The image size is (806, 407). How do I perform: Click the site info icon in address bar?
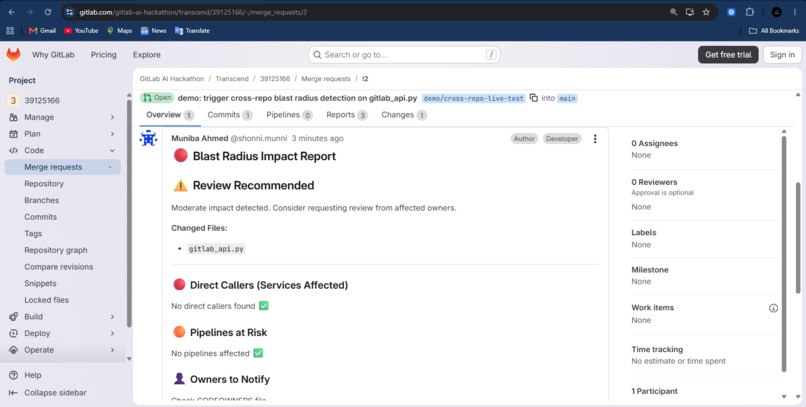(70, 12)
